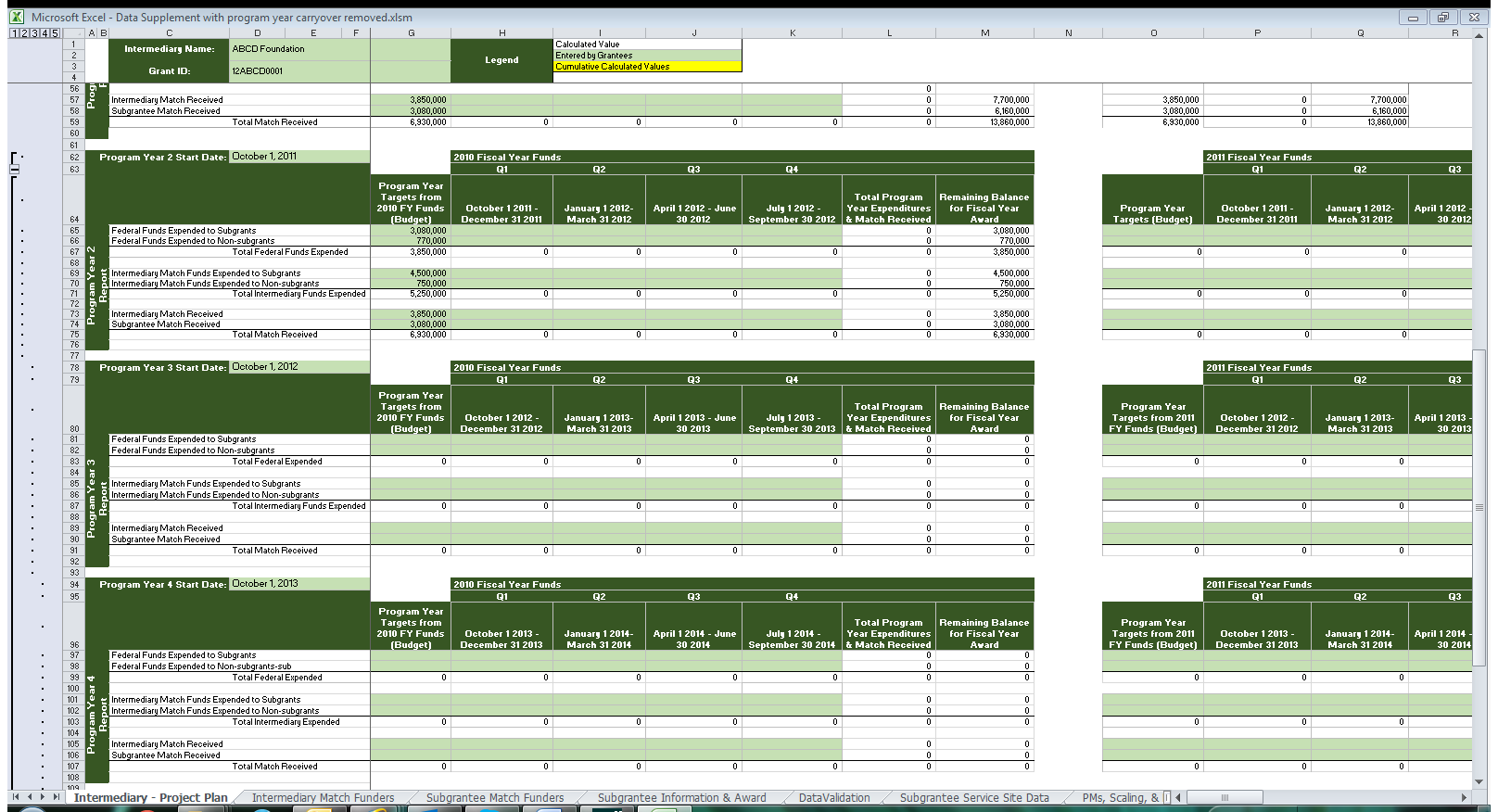Show outline level 1 rows

[13, 33]
